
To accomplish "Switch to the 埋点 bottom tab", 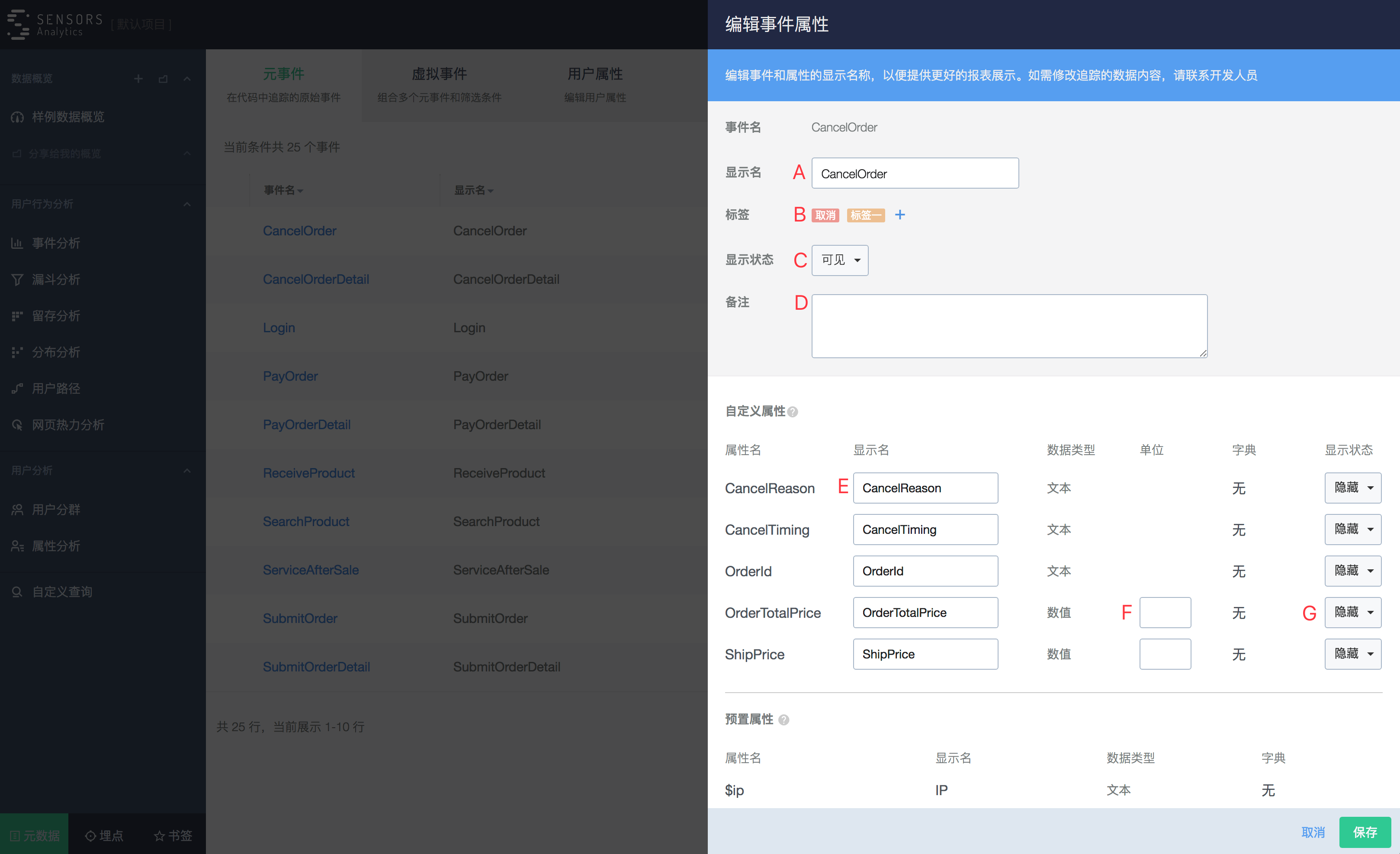I will pos(104,835).
